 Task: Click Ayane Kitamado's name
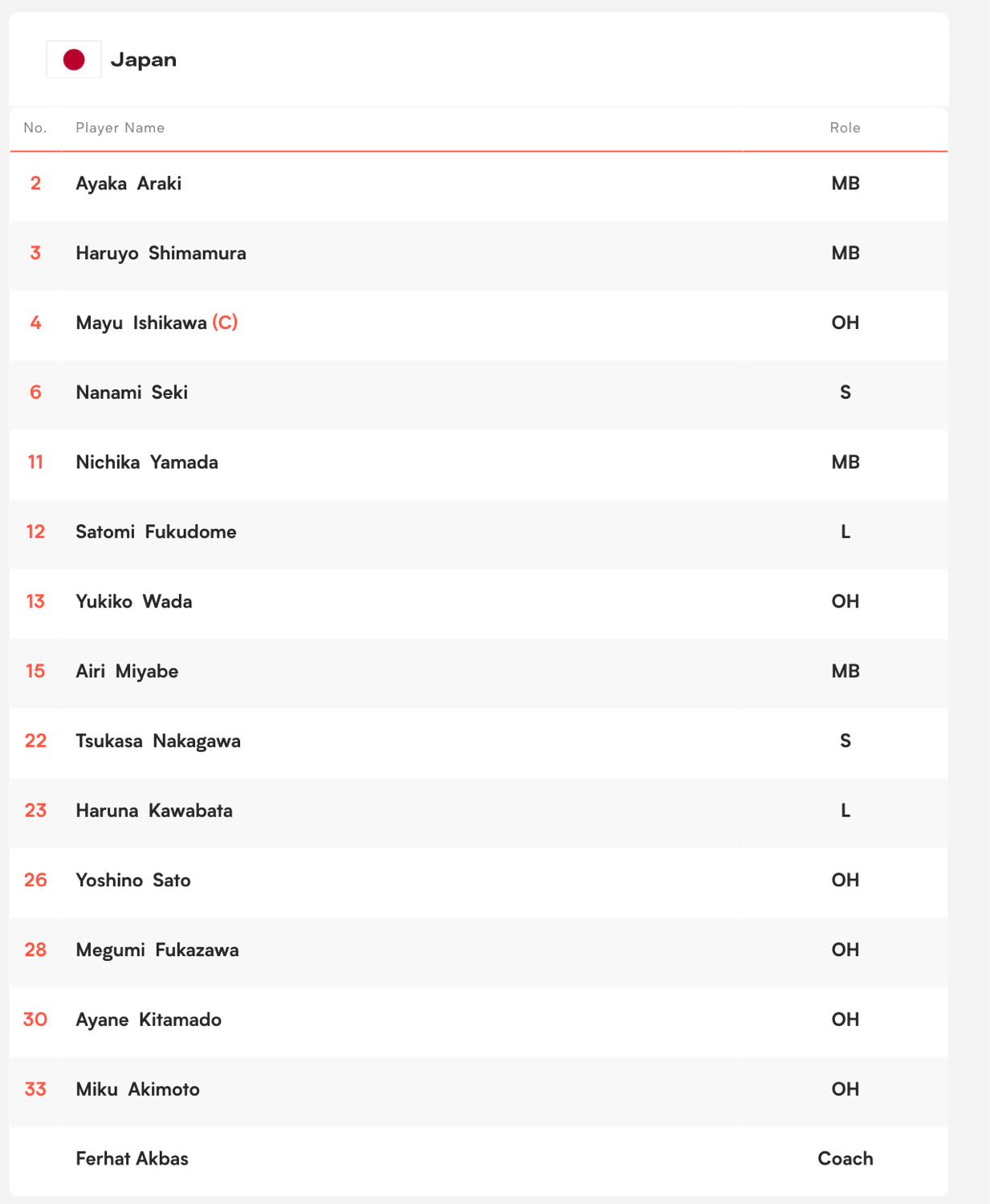pyautogui.click(x=149, y=1019)
